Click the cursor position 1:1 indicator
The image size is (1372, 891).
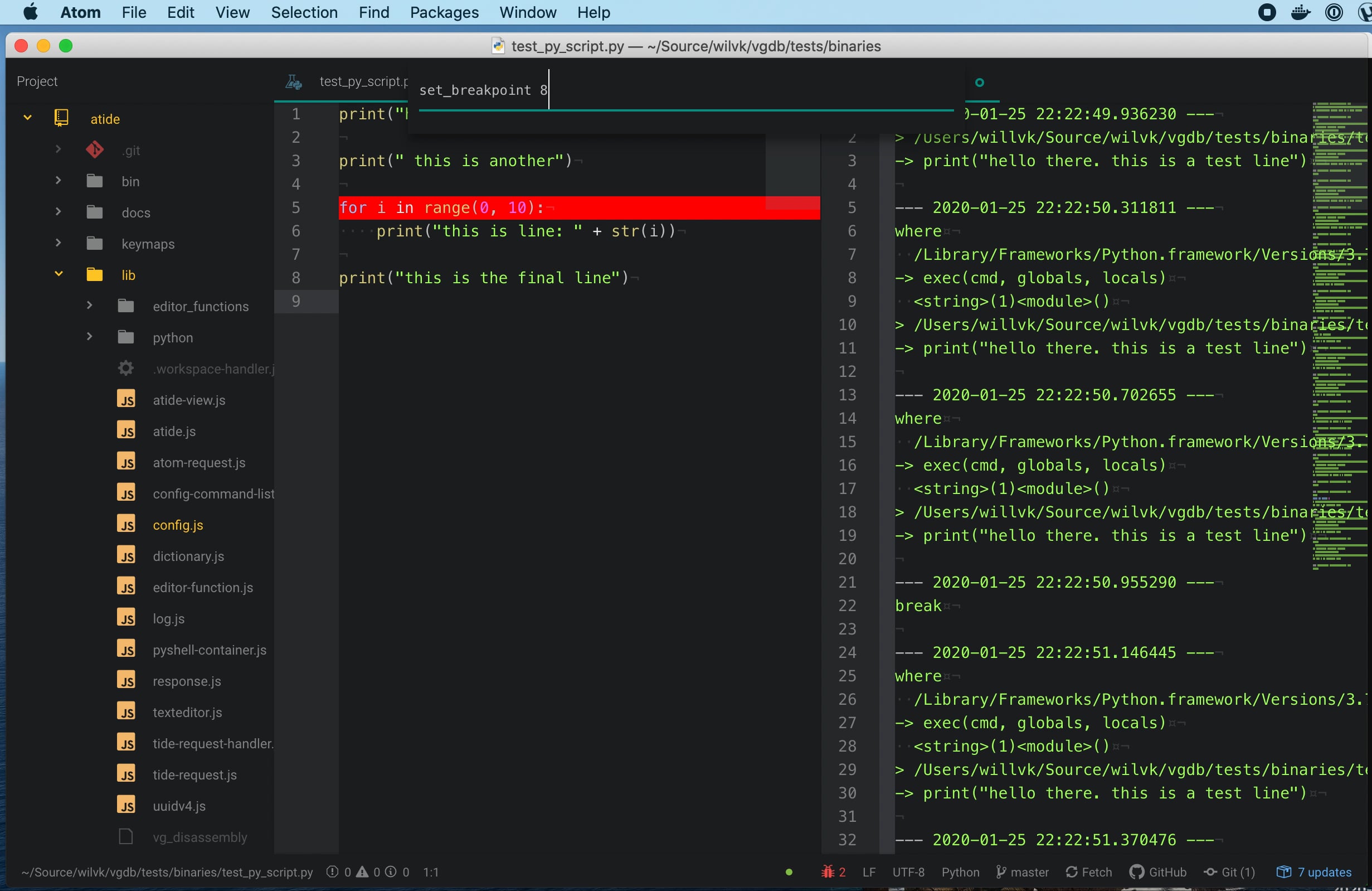tap(431, 872)
